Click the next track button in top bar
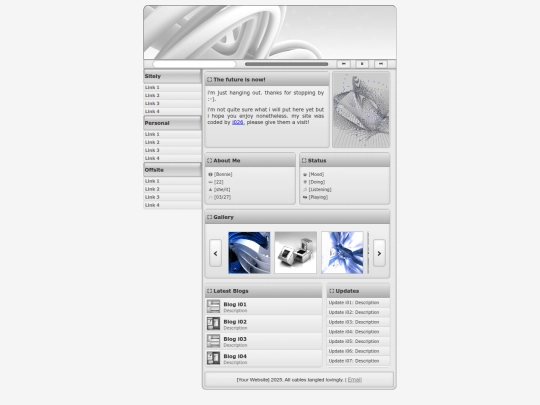Viewport: 540px width, 405px height. point(381,64)
